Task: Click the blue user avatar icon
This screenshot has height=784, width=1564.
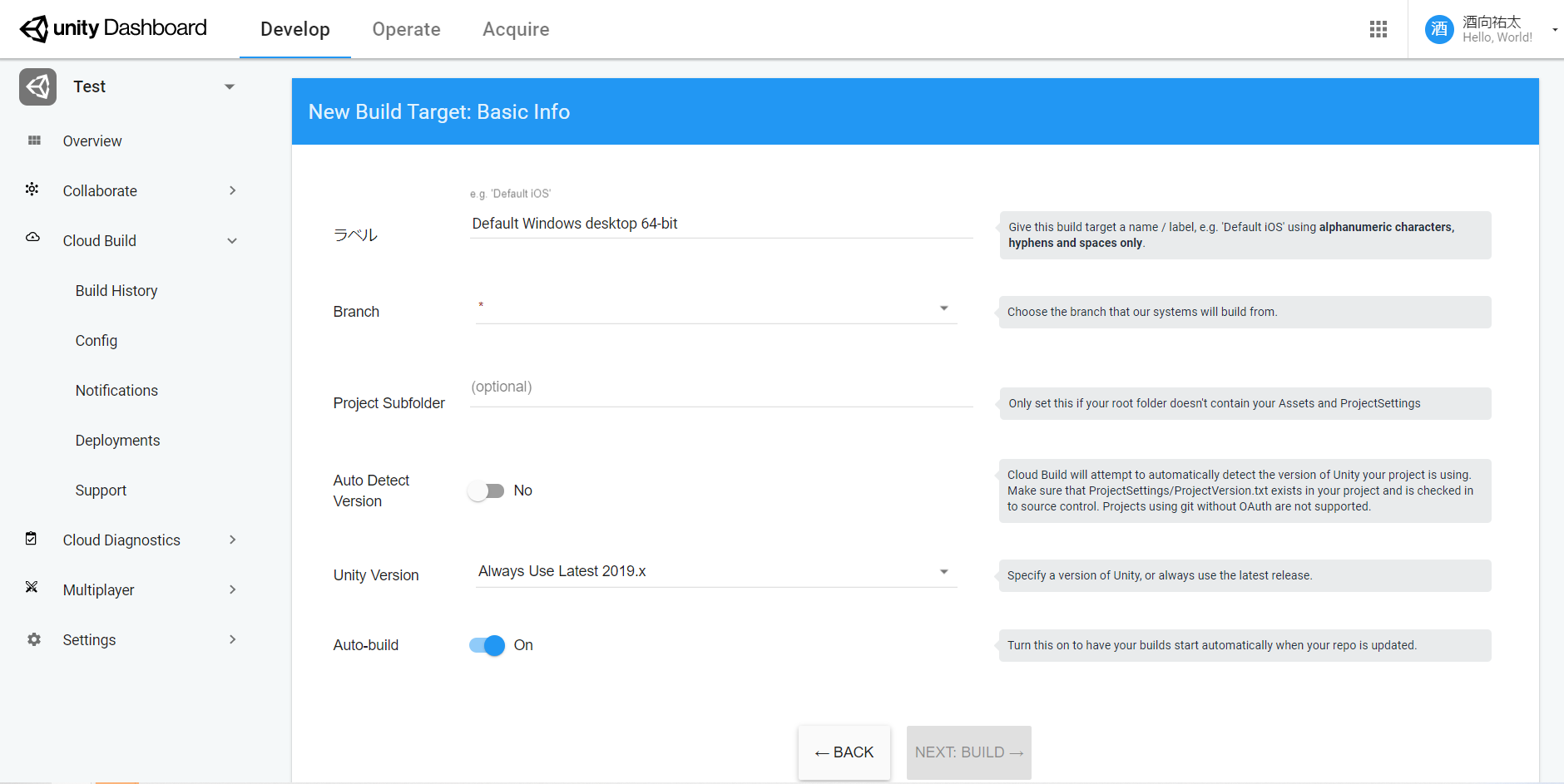Action: pyautogui.click(x=1439, y=29)
